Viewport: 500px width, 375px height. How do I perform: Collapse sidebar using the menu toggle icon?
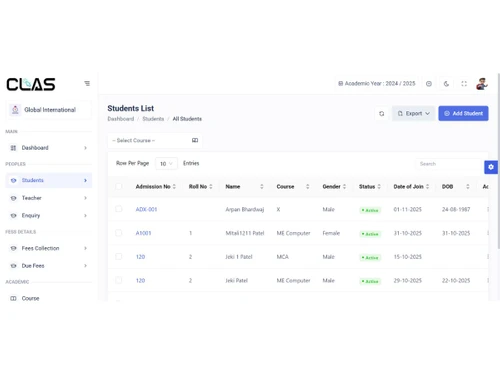click(x=87, y=83)
